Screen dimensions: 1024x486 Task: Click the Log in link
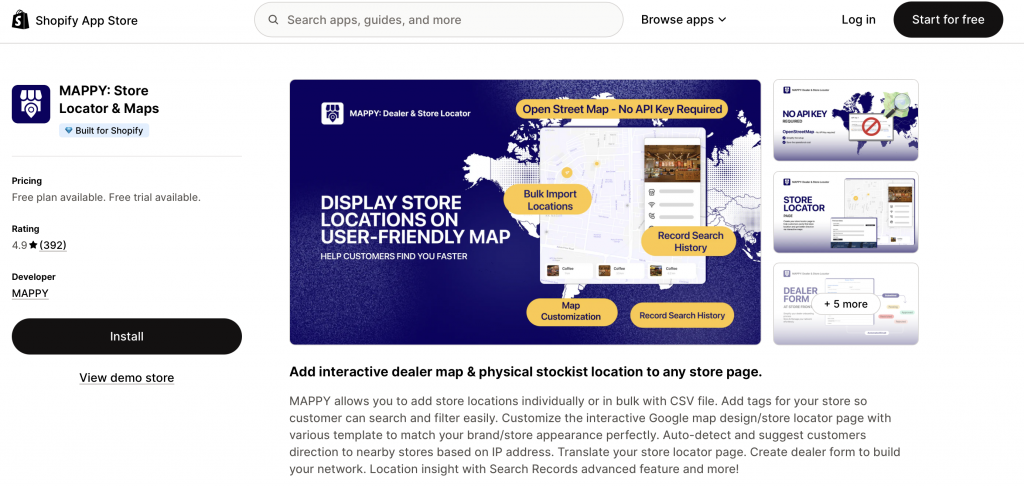point(858,20)
